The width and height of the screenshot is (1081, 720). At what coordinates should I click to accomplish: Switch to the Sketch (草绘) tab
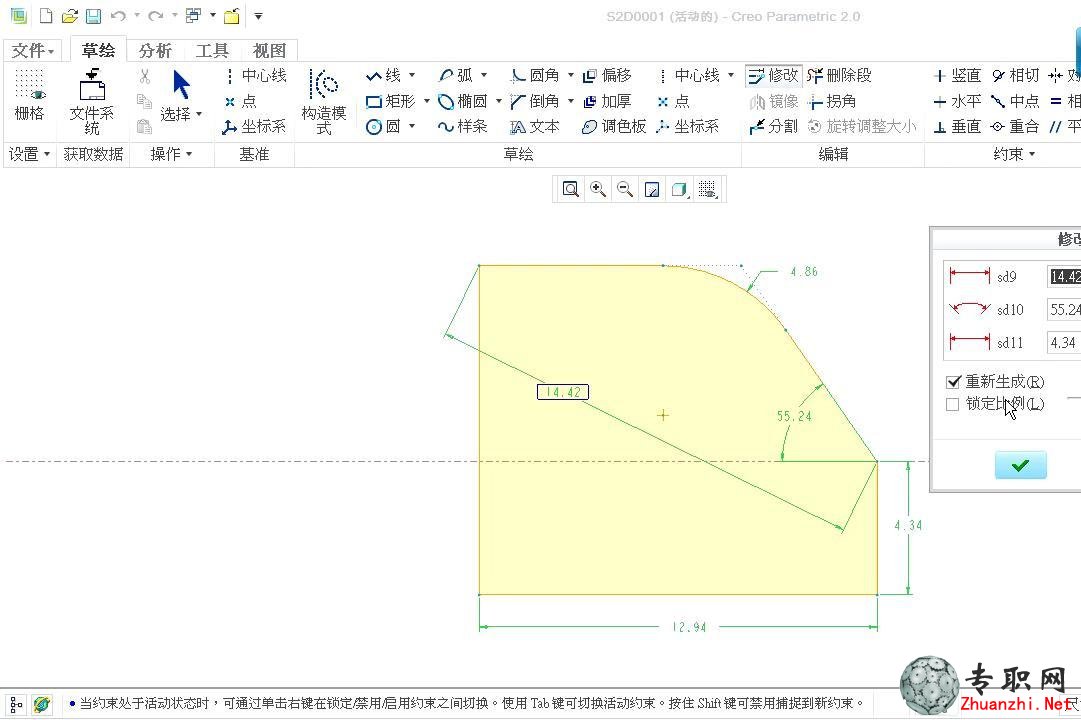pos(98,50)
